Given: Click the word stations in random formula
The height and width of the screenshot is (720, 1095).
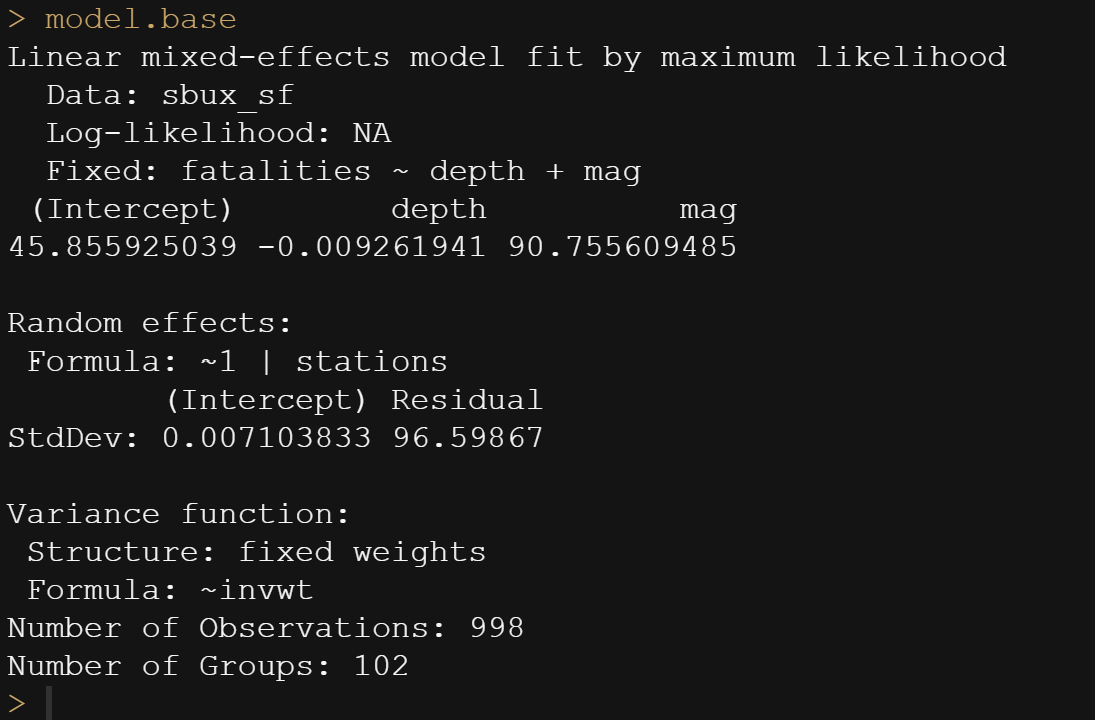Looking at the screenshot, I should tap(371, 361).
